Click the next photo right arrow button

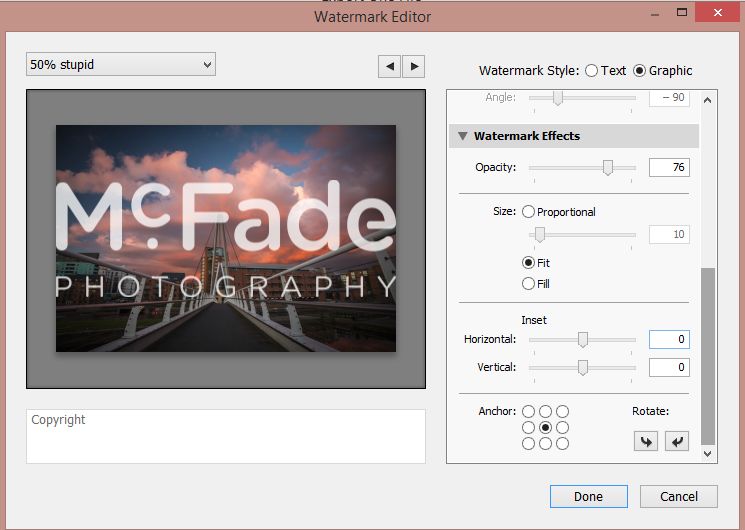tap(413, 66)
